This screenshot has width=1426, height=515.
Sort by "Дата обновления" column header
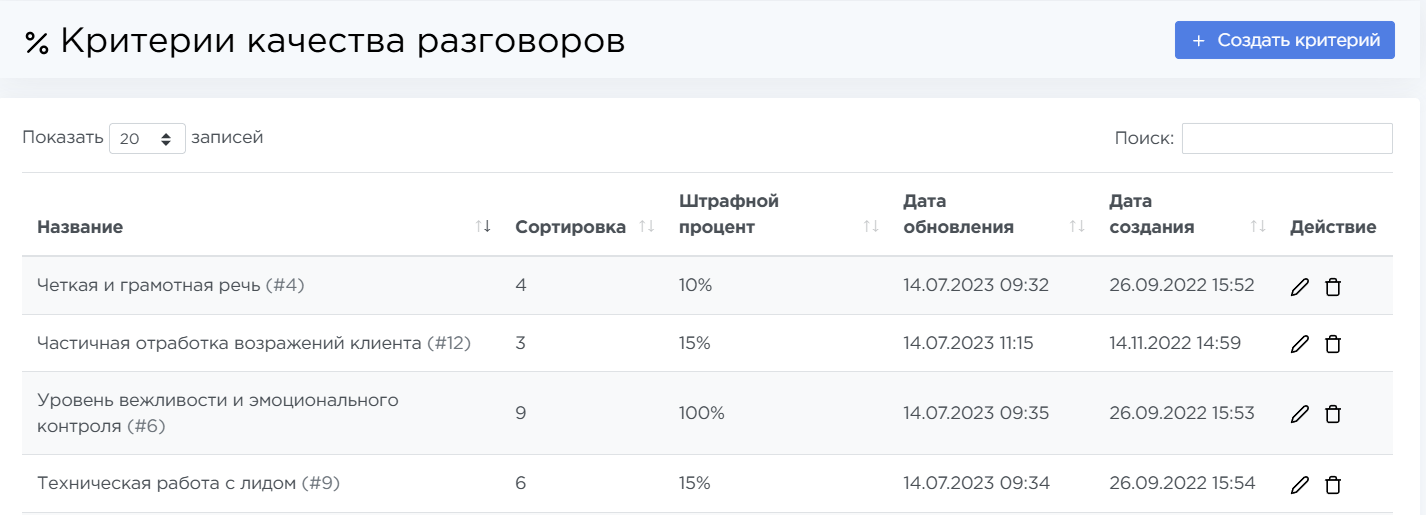click(958, 214)
